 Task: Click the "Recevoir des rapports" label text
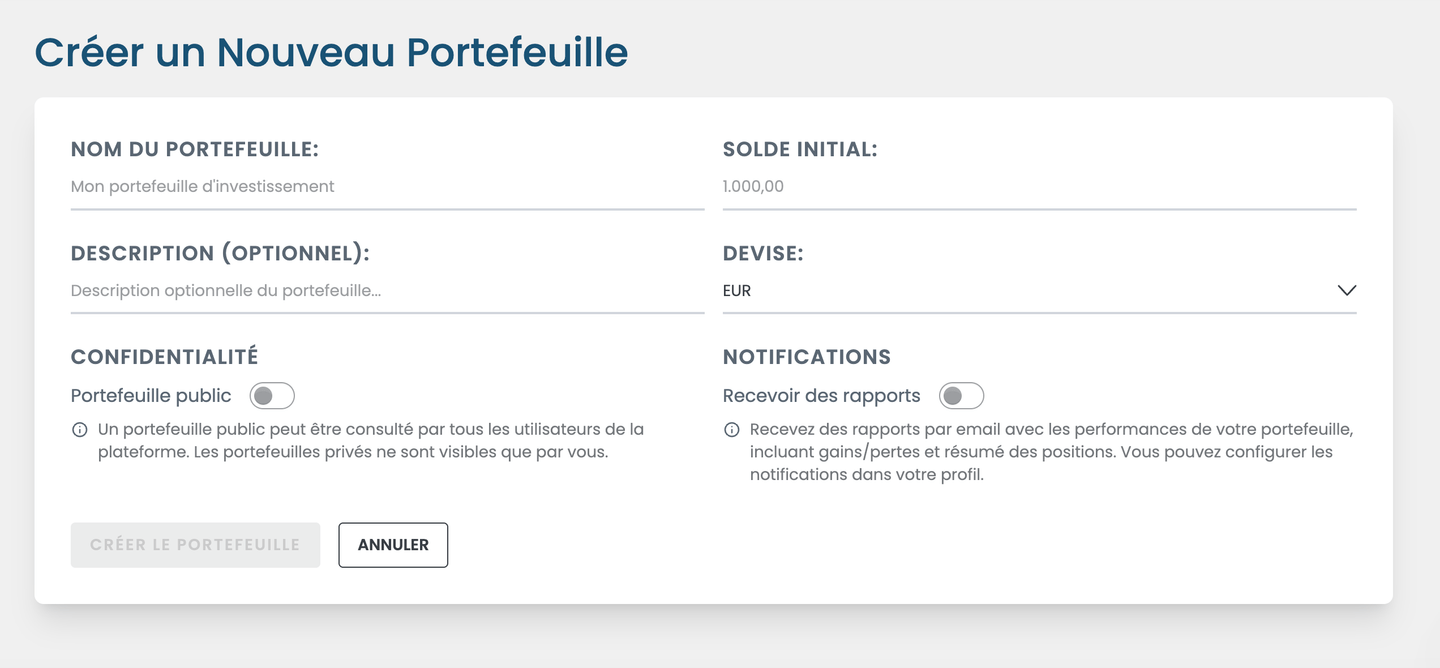point(821,396)
